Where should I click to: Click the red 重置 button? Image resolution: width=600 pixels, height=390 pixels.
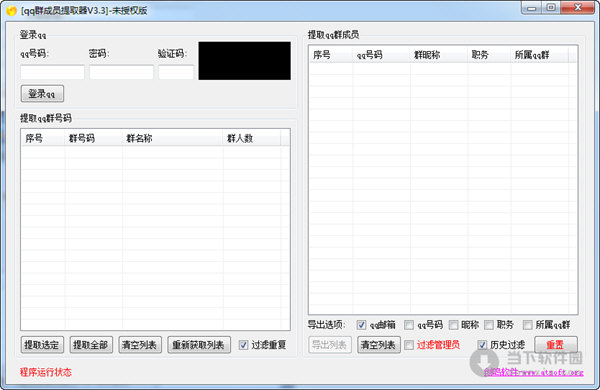[x=556, y=345]
